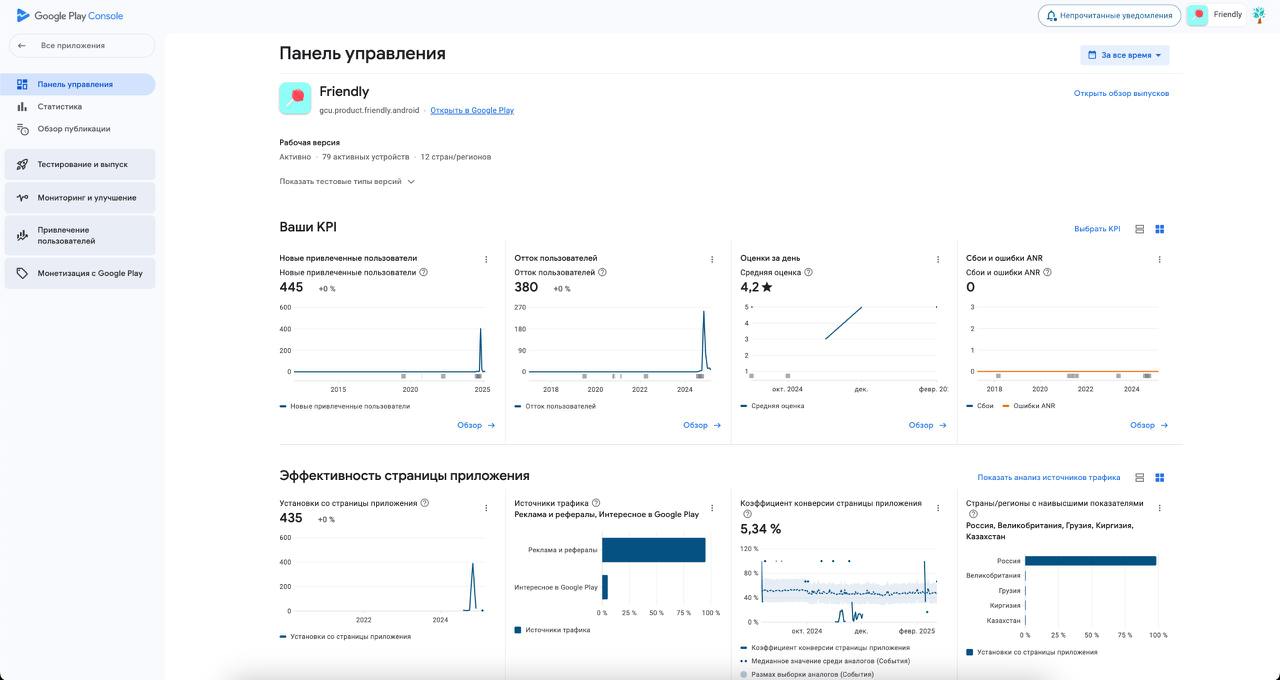This screenshot has width=1280, height=680.
Task: Switch Ваши KPI section to list view
Action: click(x=1139, y=228)
